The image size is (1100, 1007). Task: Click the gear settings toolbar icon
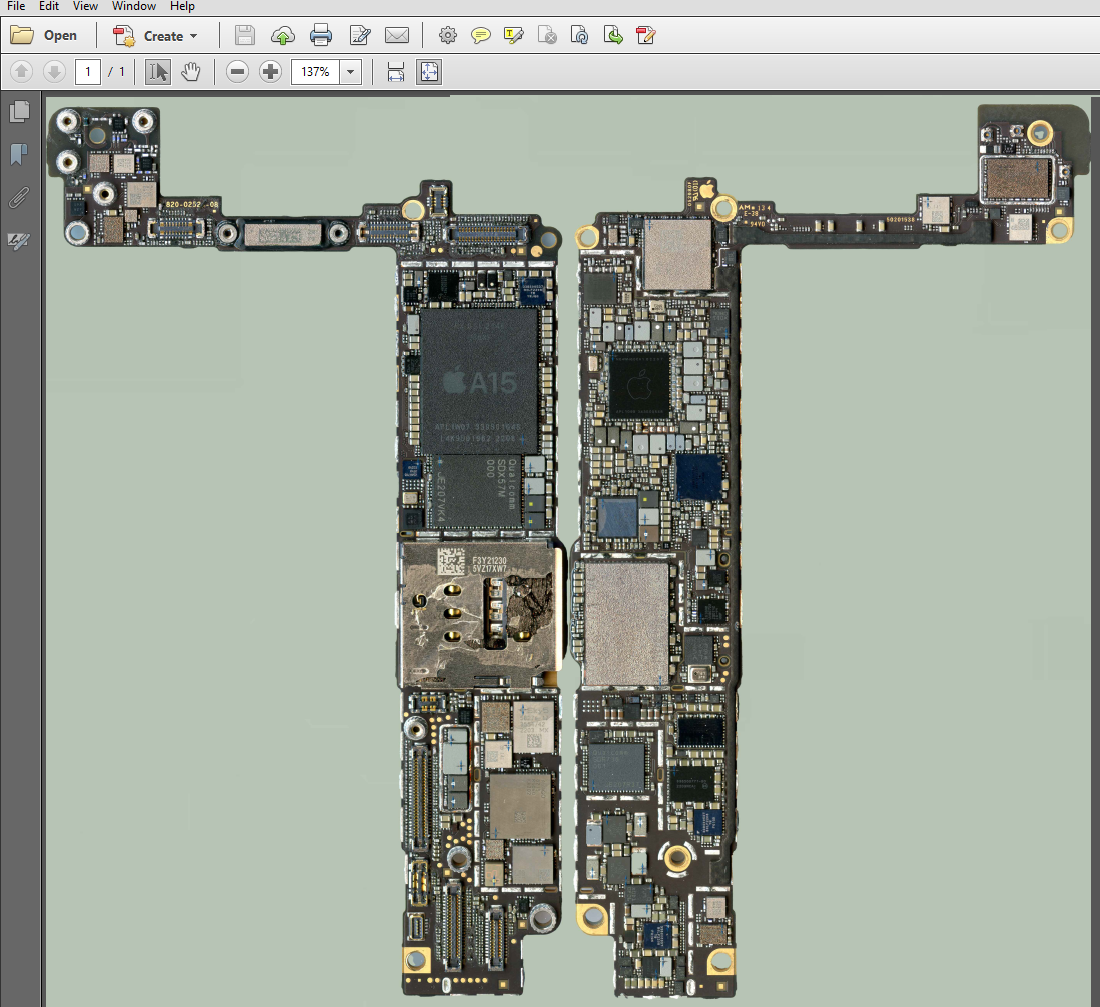[448, 36]
